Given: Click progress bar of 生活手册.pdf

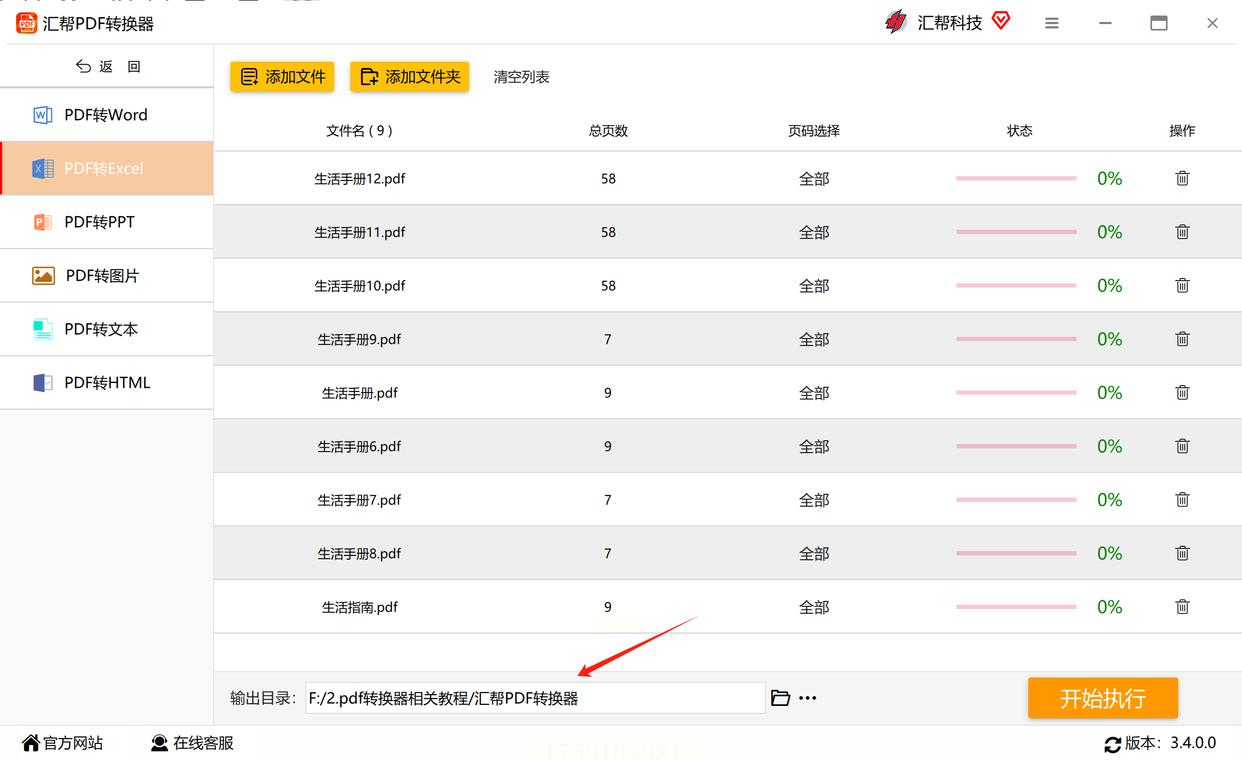Looking at the screenshot, I should click(1016, 393).
